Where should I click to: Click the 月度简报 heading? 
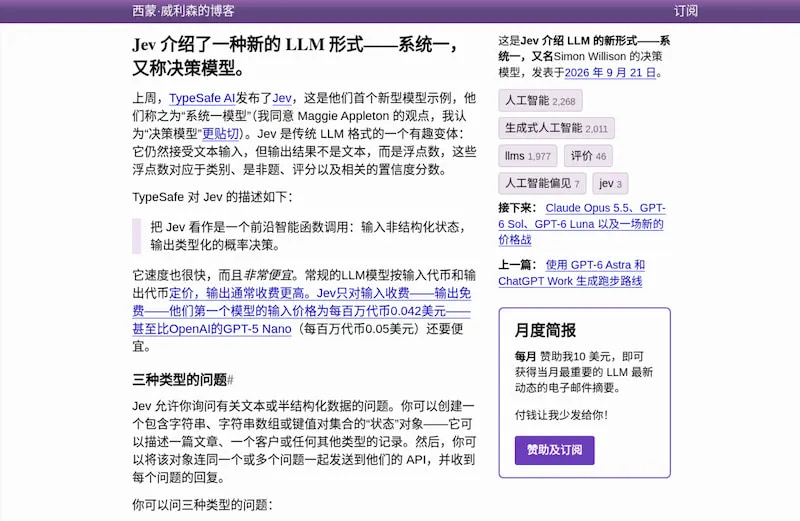point(545,330)
